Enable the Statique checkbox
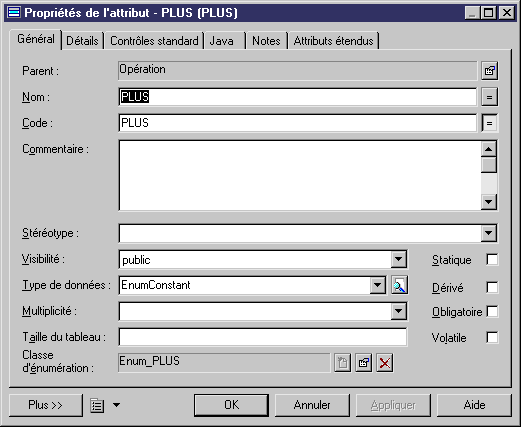The width and height of the screenshot is (521, 427). click(492, 259)
